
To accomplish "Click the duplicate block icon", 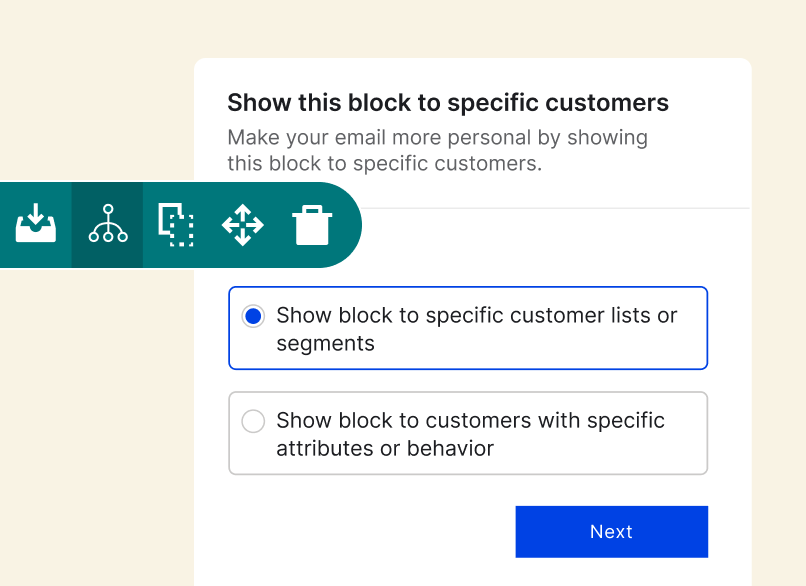I will tap(177, 224).
